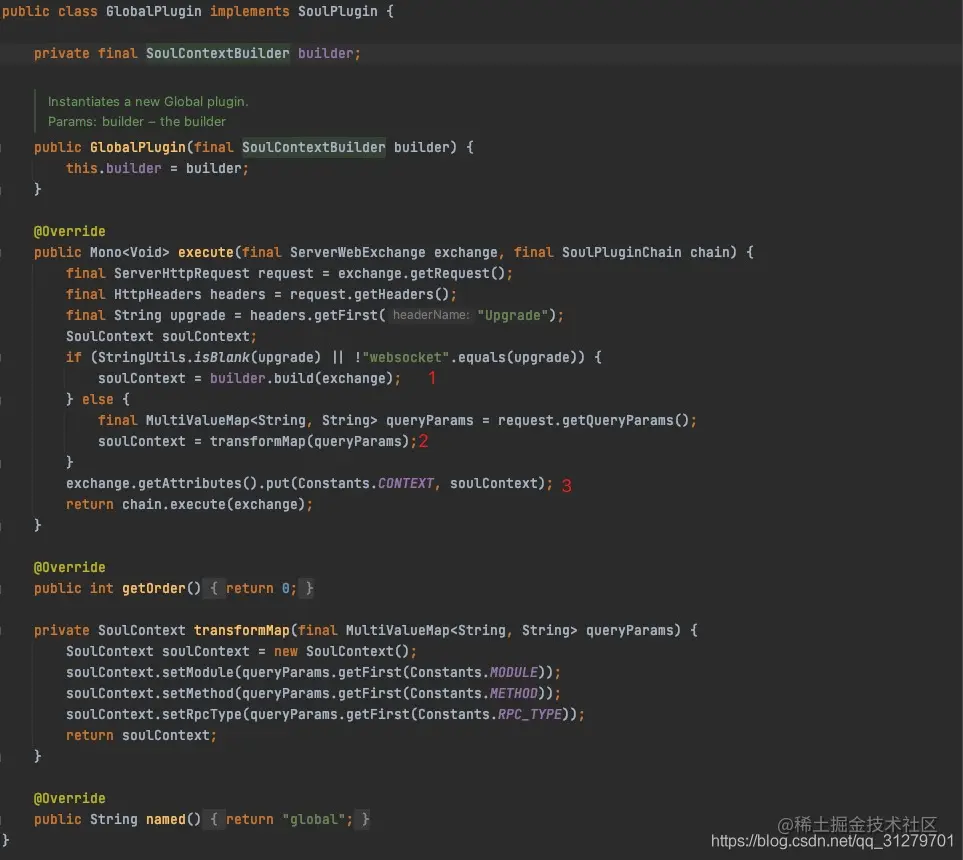Click the setMethod method call

click(x=198, y=694)
